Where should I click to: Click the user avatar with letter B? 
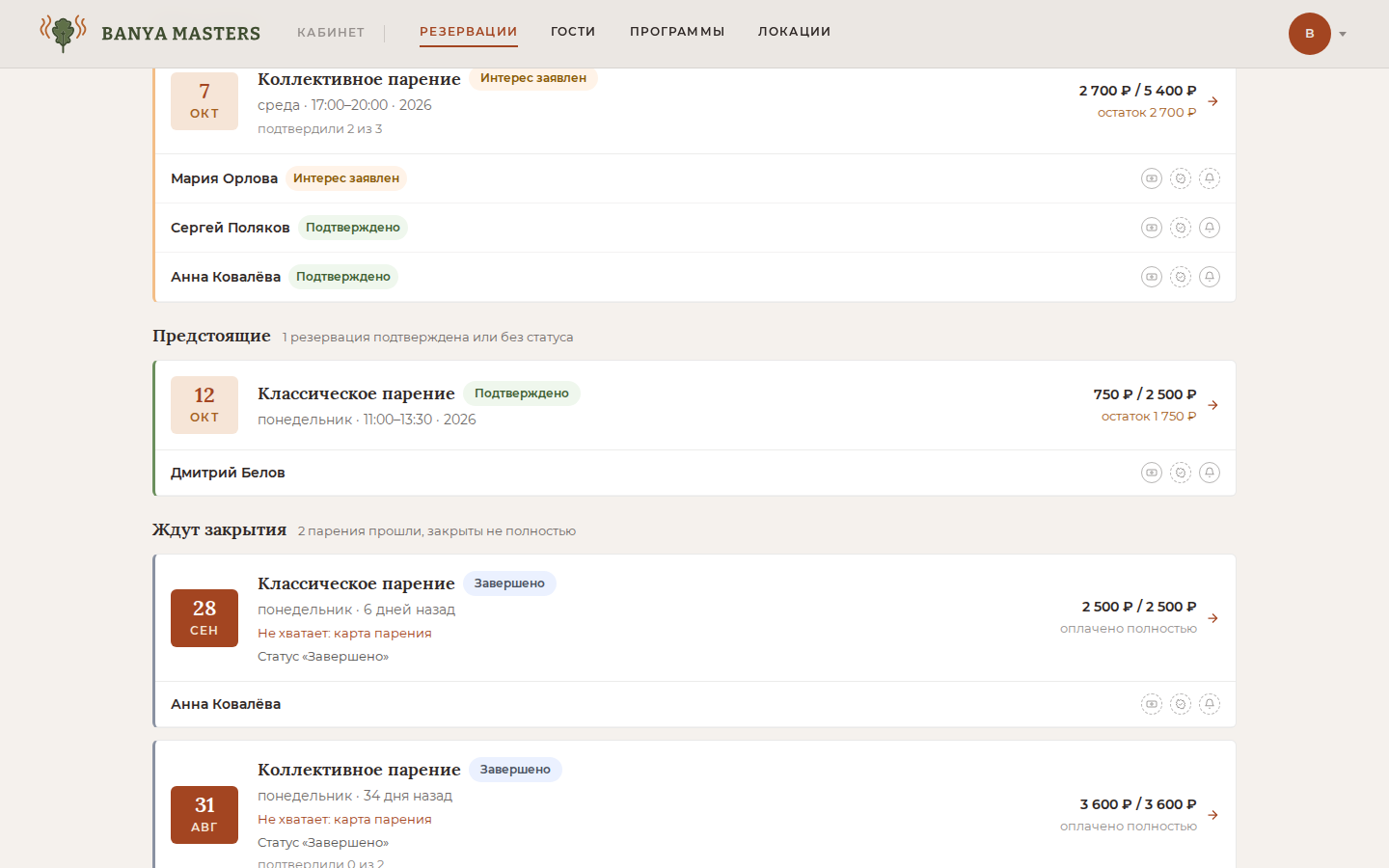pyautogui.click(x=1310, y=34)
